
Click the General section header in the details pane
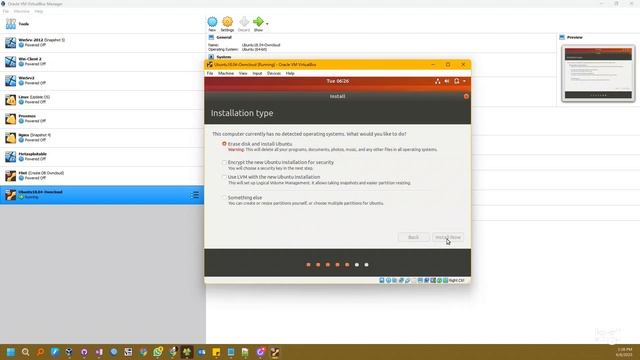point(224,37)
